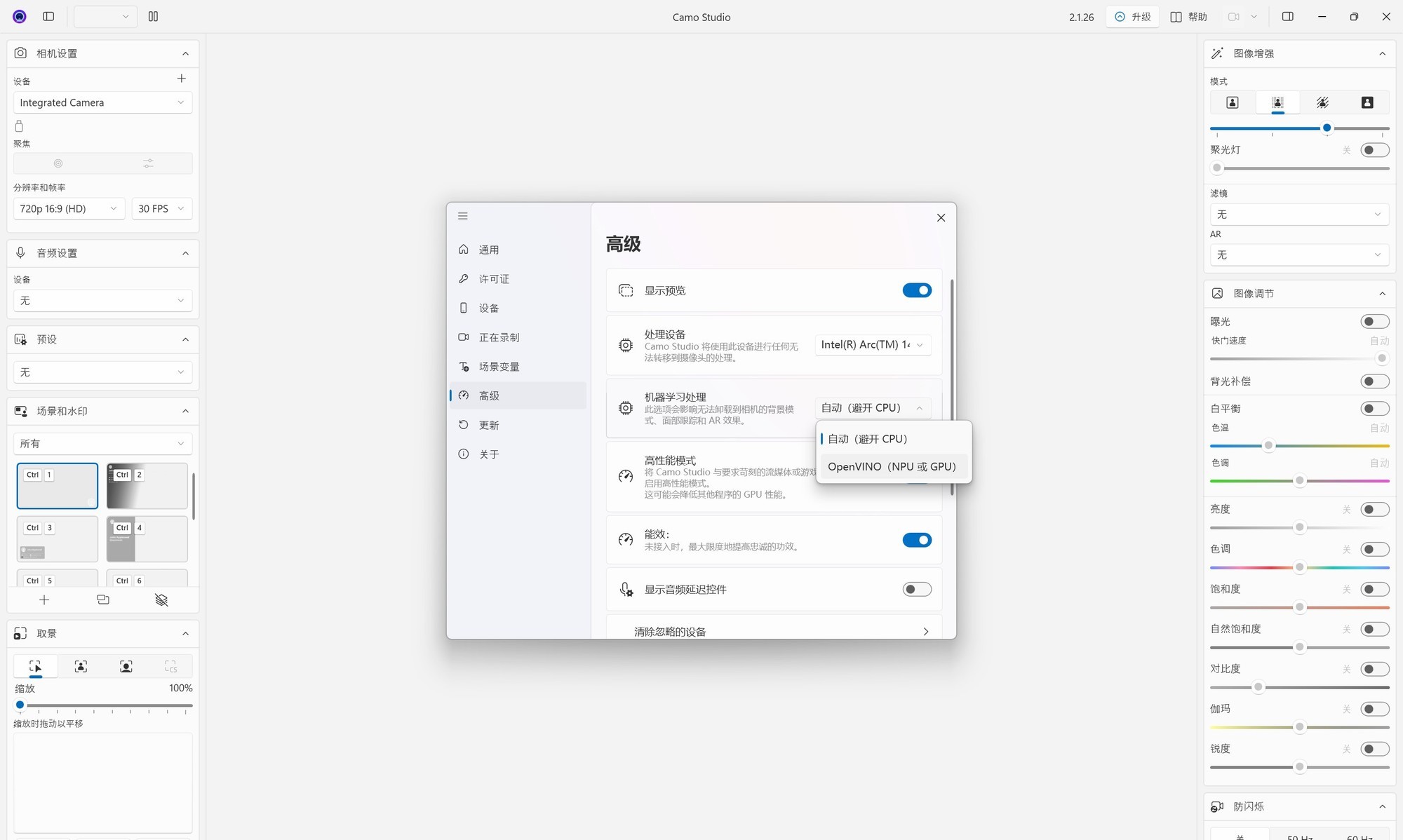Click the 升级 upgrade button

point(1133,16)
